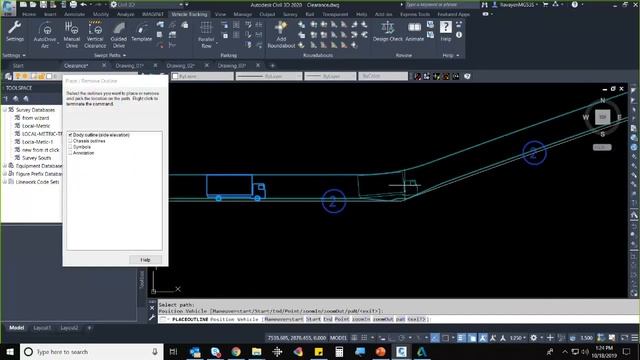This screenshot has width=640, height=360.
Task: Toggle Body outline (side elevation) checkbox
Action: [70, 135]
